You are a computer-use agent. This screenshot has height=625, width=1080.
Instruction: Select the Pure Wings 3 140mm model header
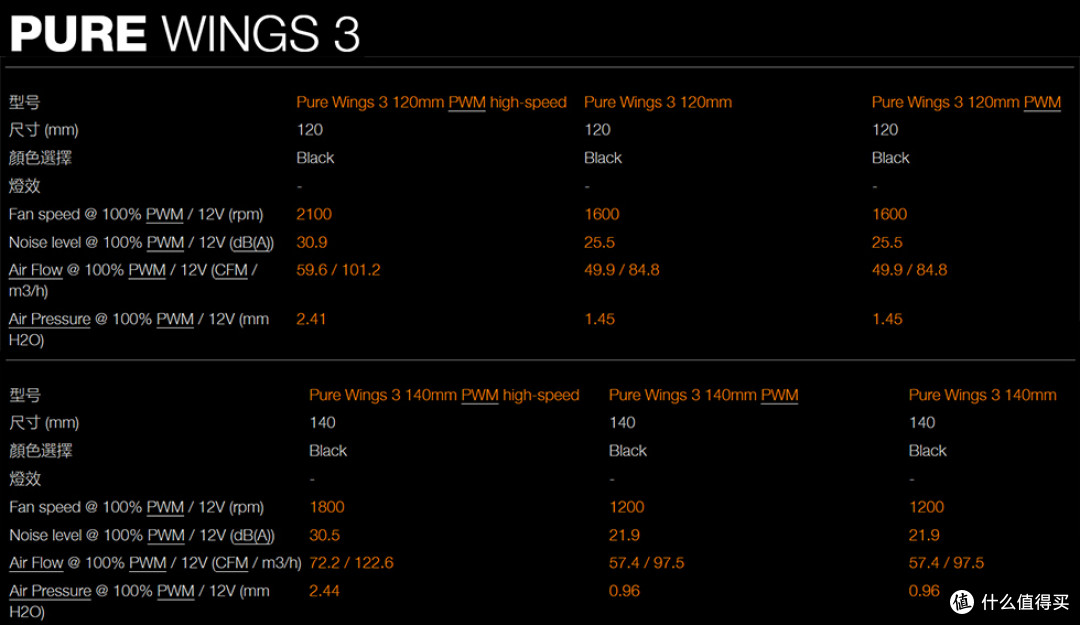pos(982,395)
